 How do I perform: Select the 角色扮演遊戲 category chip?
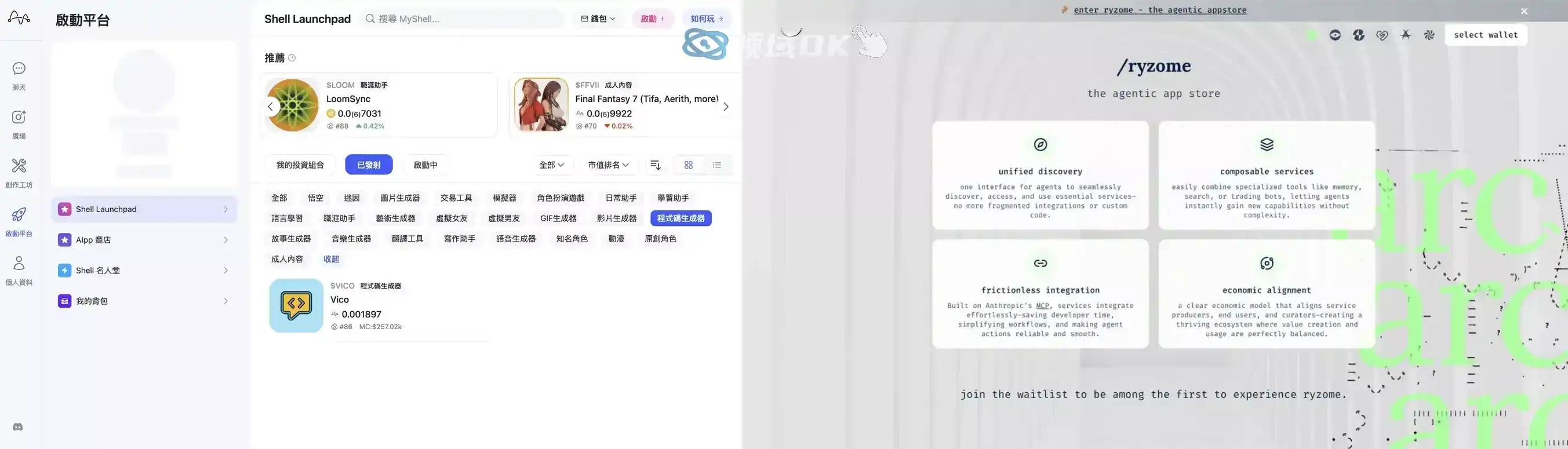click(x=561, y=198)
